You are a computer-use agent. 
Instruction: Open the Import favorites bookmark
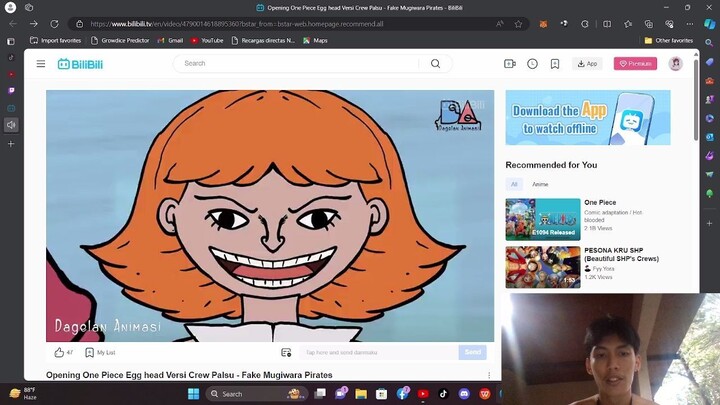point(56,40)
